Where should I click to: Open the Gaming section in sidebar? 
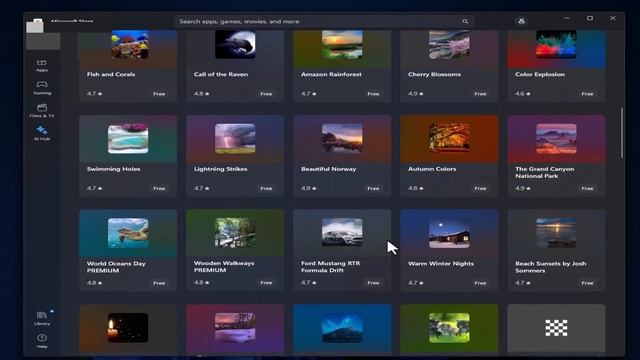pyautogui.click(x=42, y=88)
